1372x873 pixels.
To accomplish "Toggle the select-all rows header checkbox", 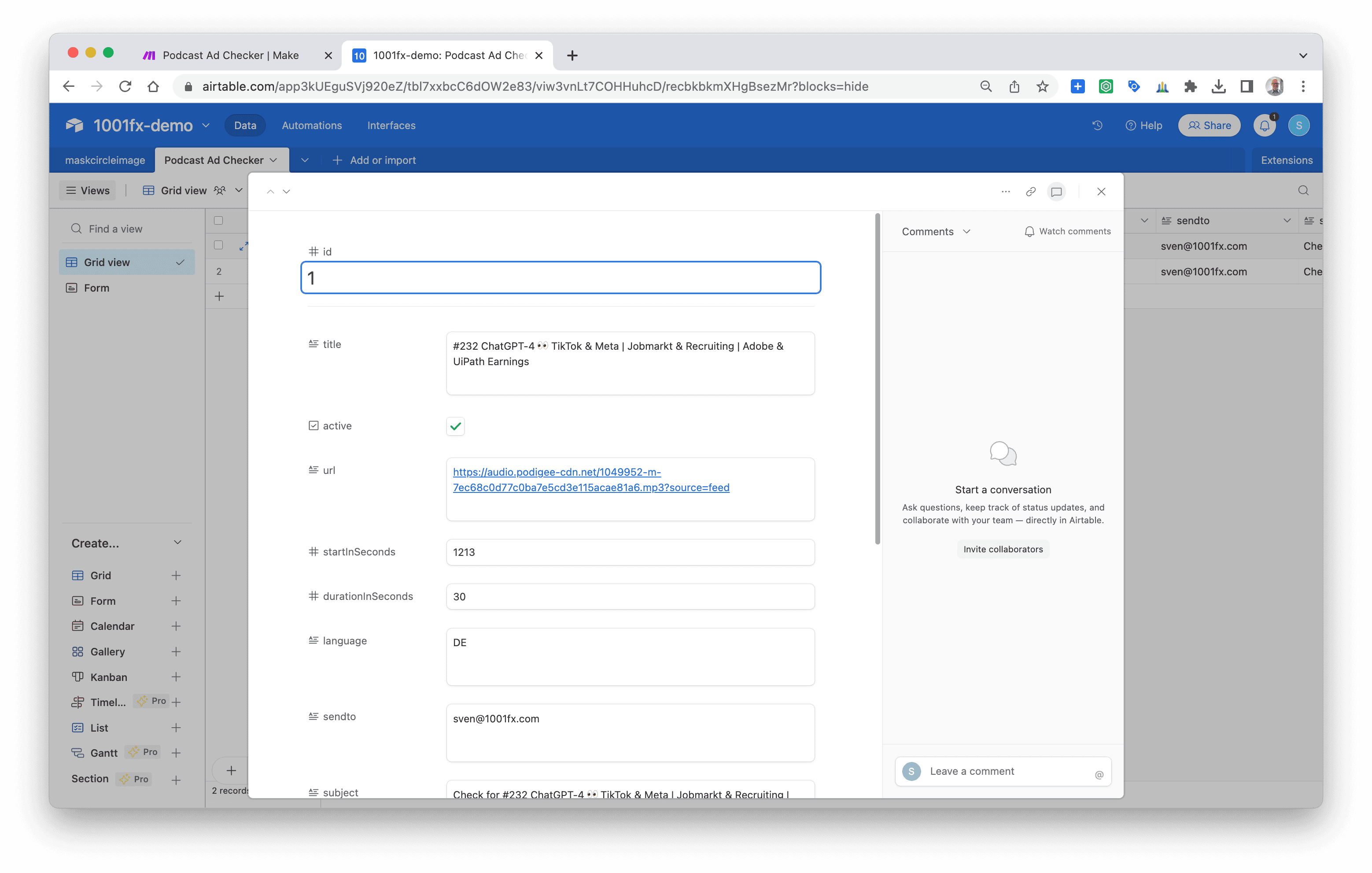I will [x=218, y=221].
